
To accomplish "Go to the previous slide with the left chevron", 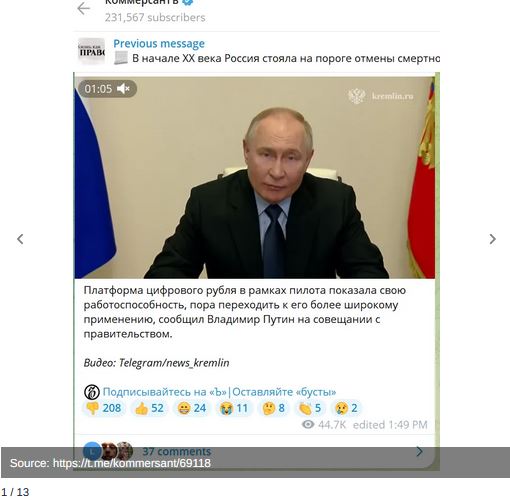I will (20, 239).
